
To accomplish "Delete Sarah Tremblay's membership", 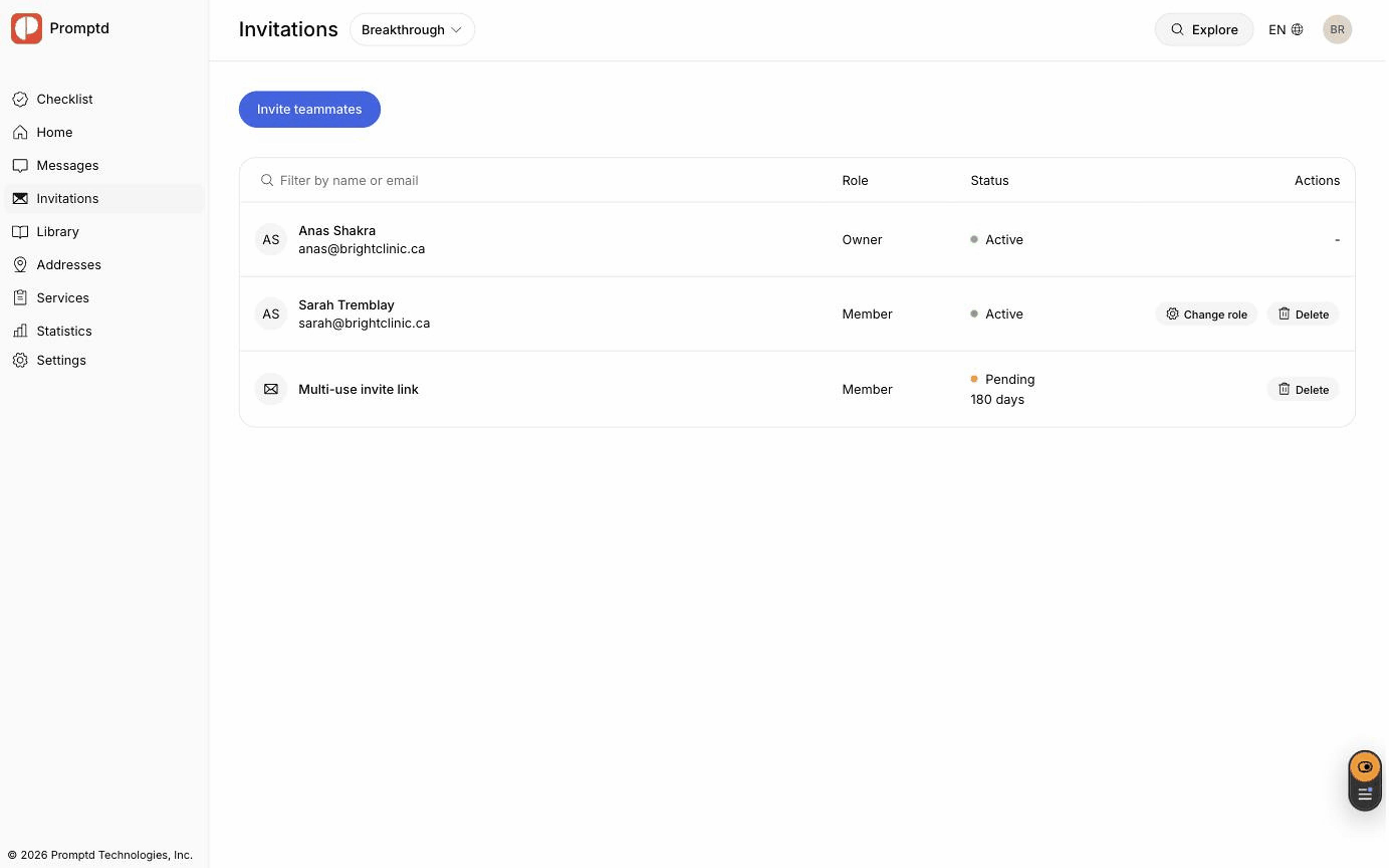I will tap(1303, 315).
